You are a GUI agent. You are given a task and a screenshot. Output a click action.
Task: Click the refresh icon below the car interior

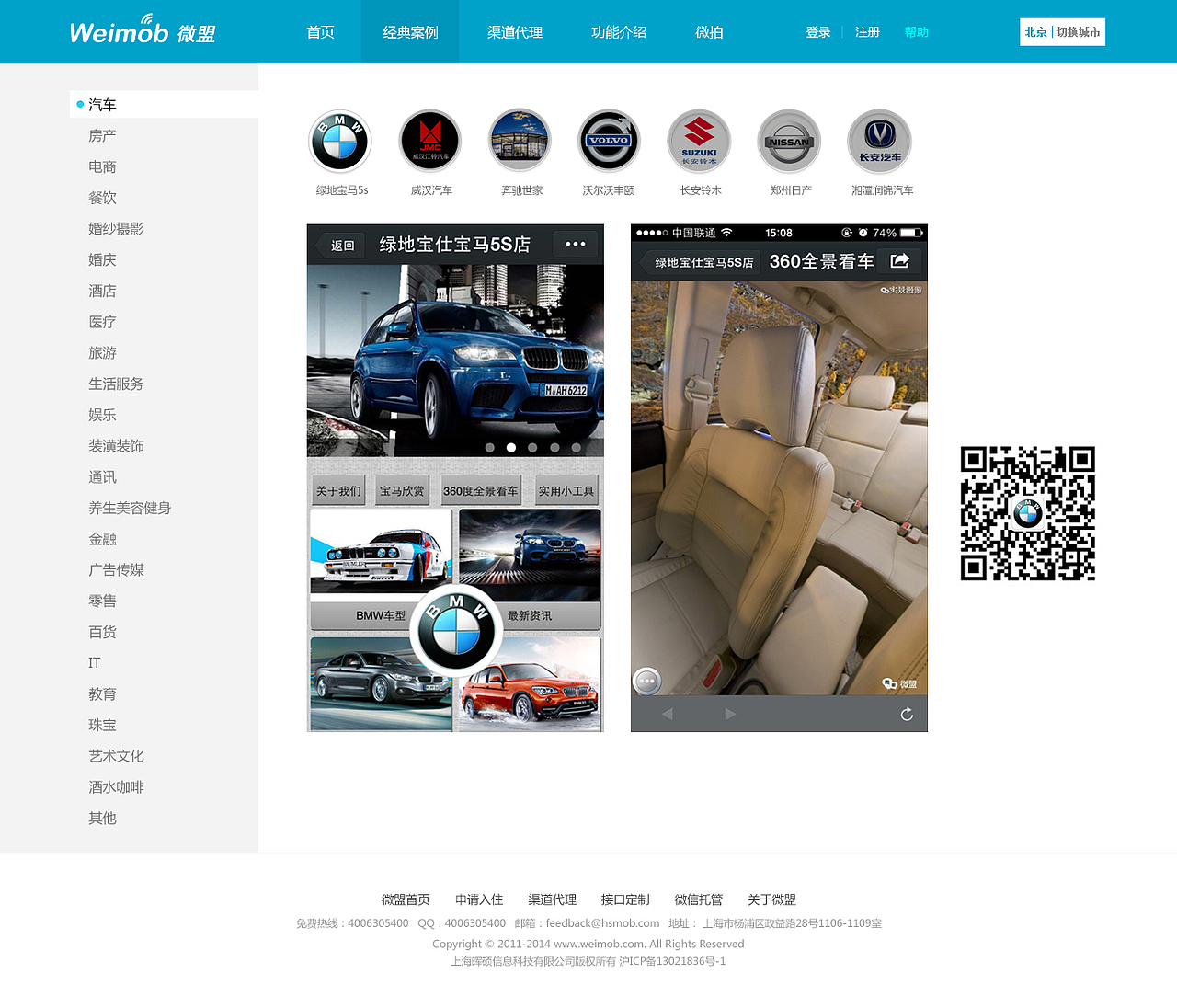tap(907, 714)
